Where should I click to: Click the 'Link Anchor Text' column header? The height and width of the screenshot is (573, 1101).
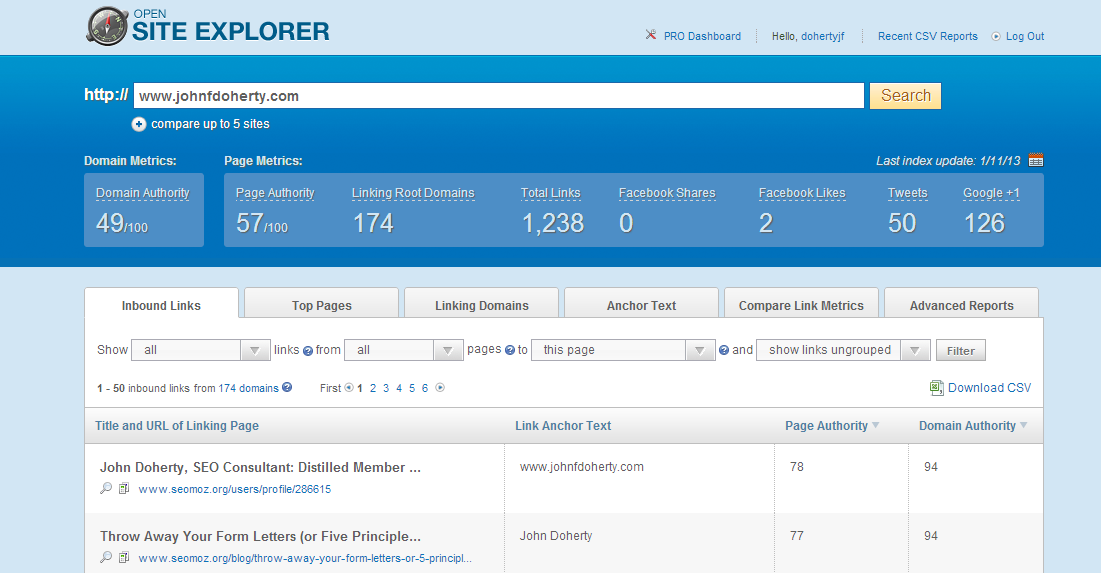[563, 426]
